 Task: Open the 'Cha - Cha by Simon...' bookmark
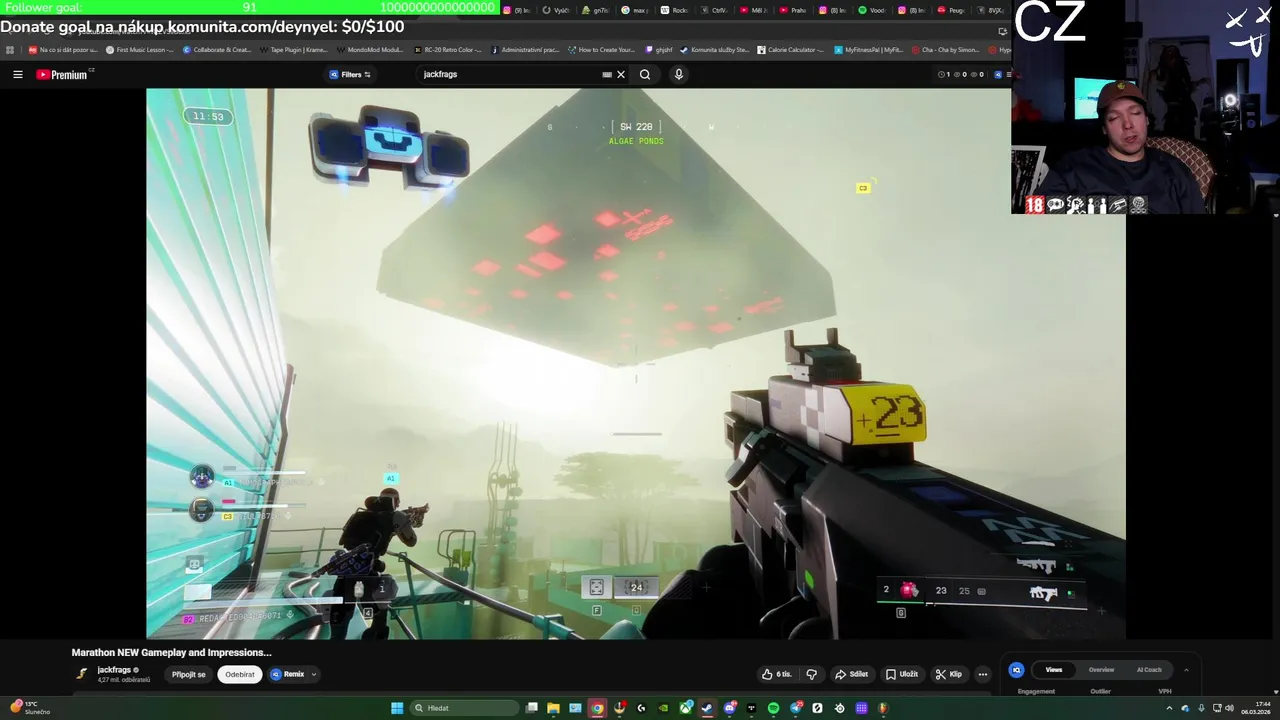pyautogui.click(x=946, y=49)
